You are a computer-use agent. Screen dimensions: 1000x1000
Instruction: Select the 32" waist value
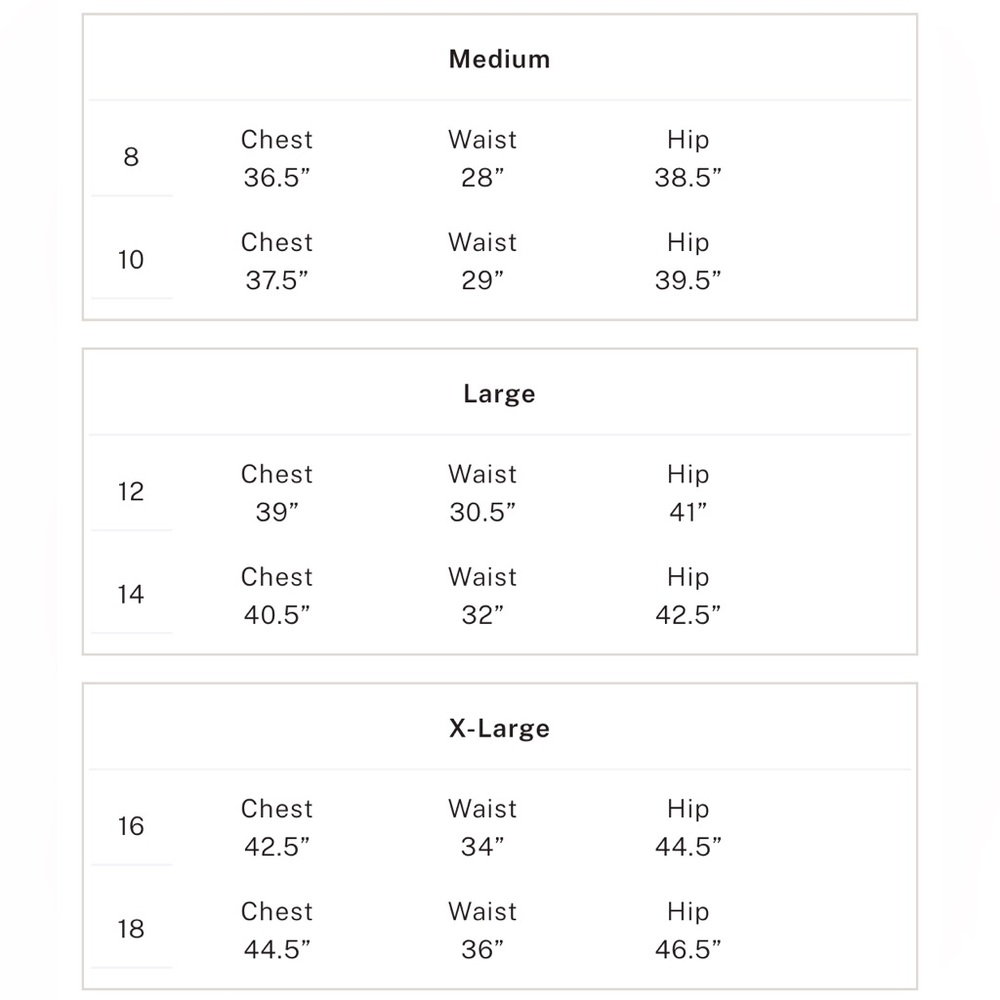click(x=483, y=616)
